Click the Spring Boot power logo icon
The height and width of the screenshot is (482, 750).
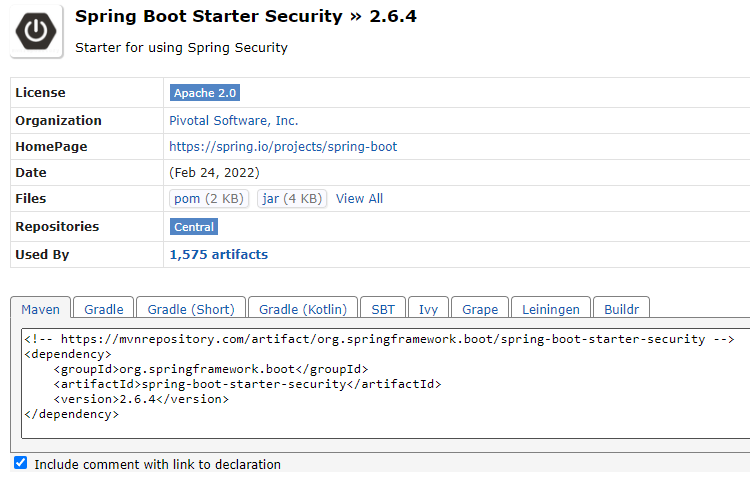36,32
